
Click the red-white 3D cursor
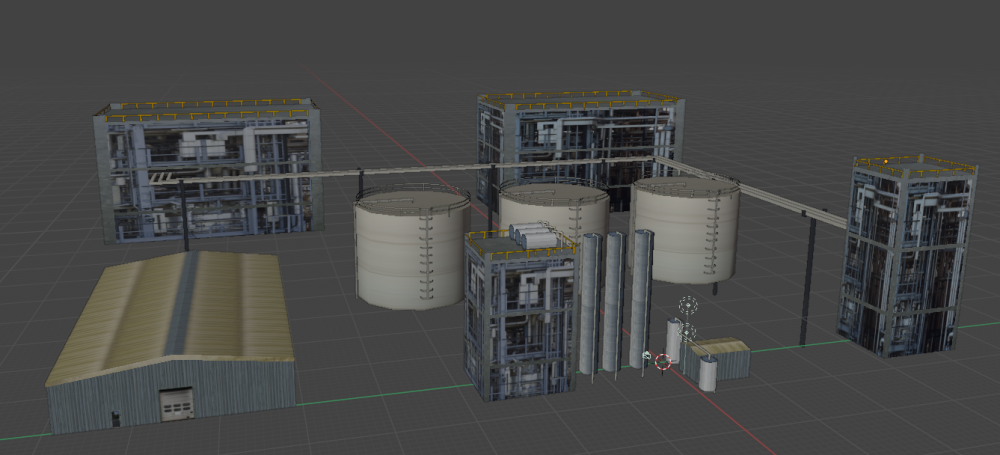(x=662, y=362)
